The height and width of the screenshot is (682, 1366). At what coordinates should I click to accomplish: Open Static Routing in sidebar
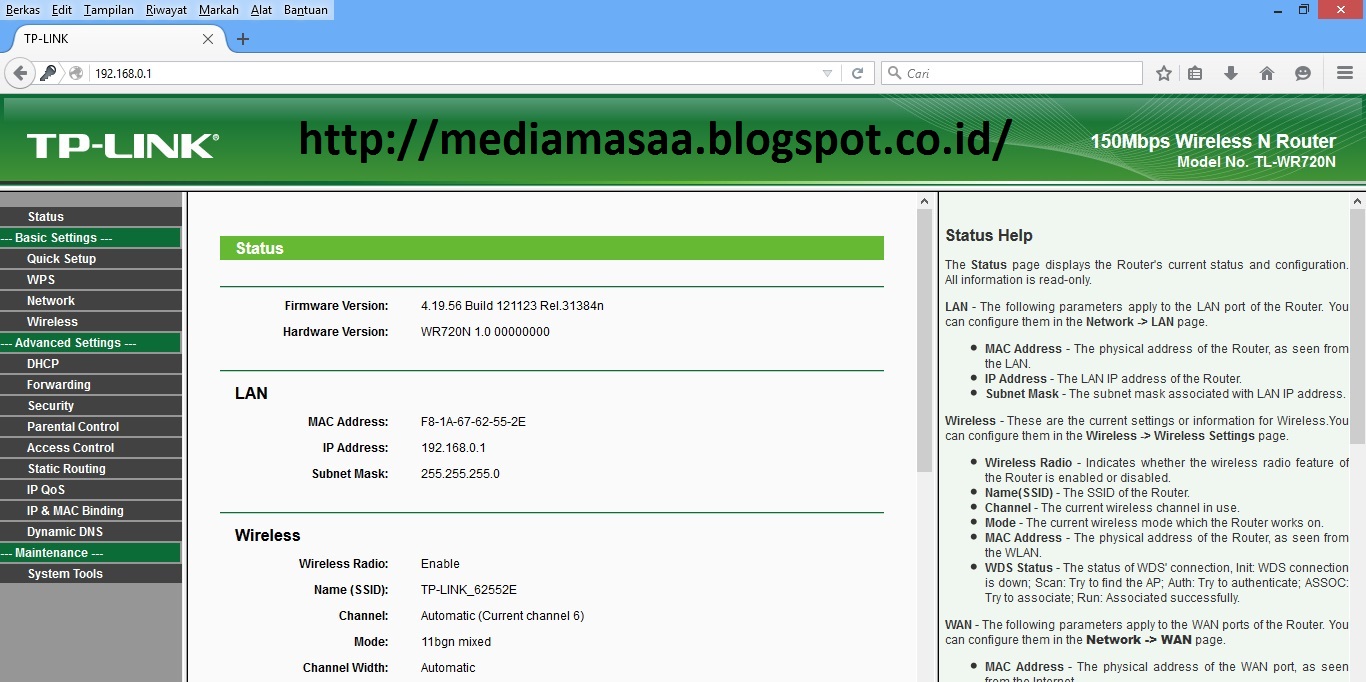[x=91, y=469]
